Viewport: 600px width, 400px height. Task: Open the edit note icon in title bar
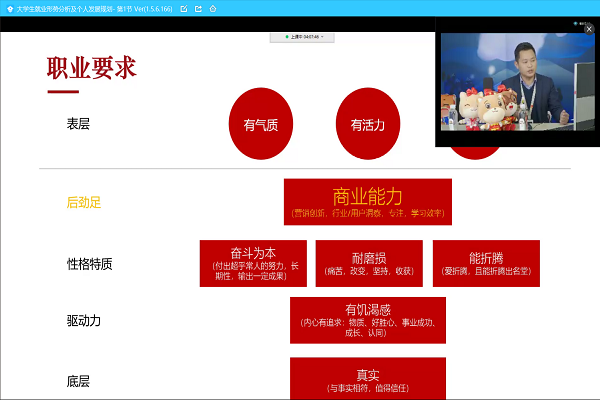tap(182, 8)
